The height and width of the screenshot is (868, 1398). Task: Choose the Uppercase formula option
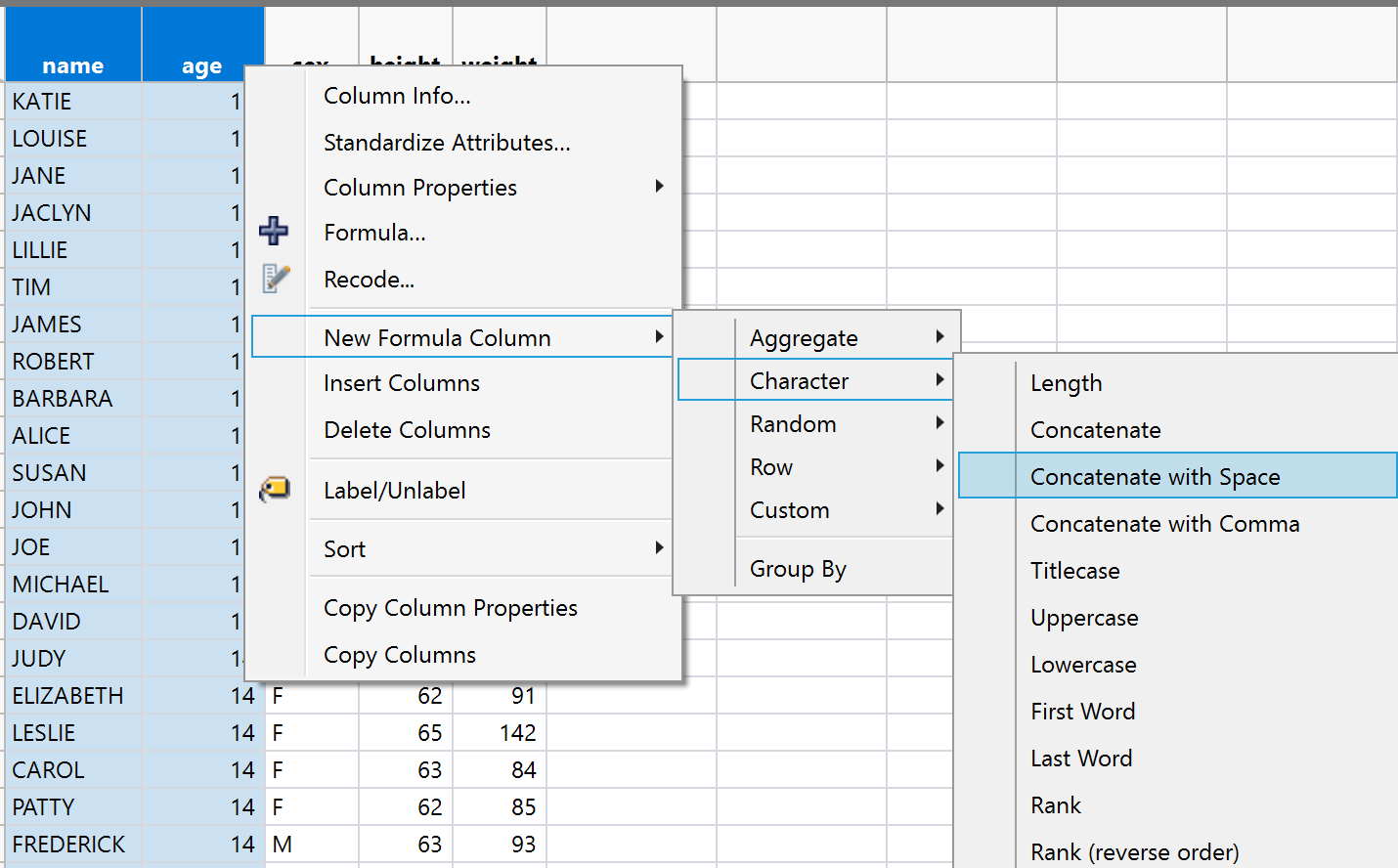click(1083, 618)
